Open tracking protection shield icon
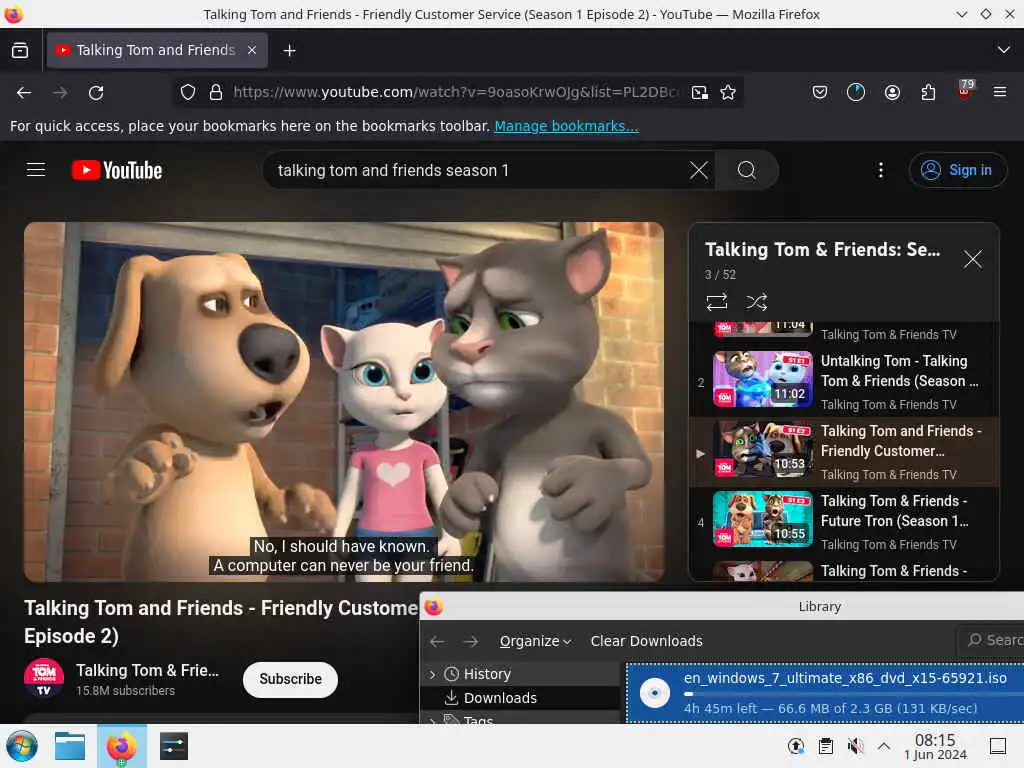The image size is (1024, 768). click(187, 92)
